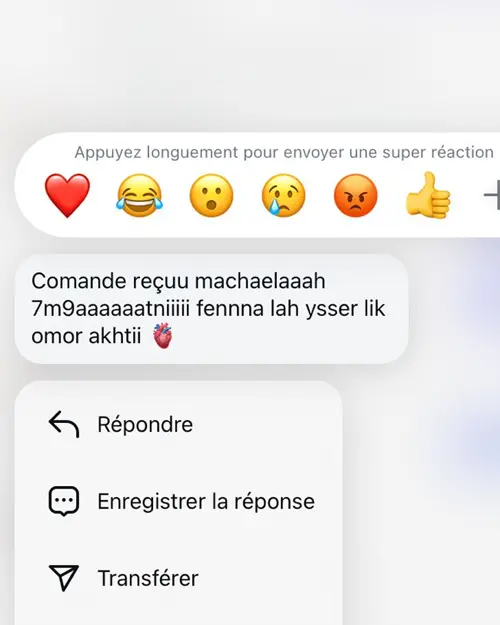React with the angry red face emoji
The height and width of the screenshot is (625, 500).
pos(356,195)
